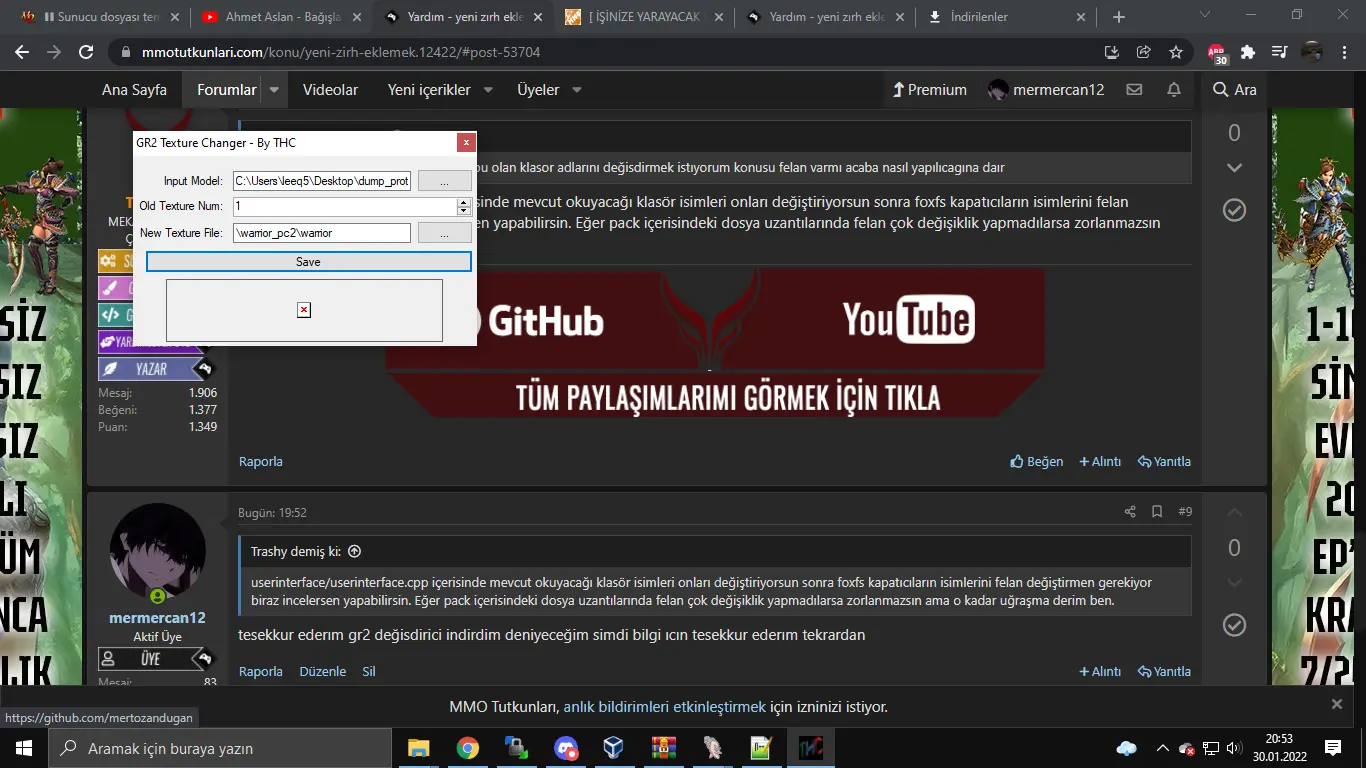
Task: Mark post #9 as solution with the checkmark
Action: pos(1233,625)
